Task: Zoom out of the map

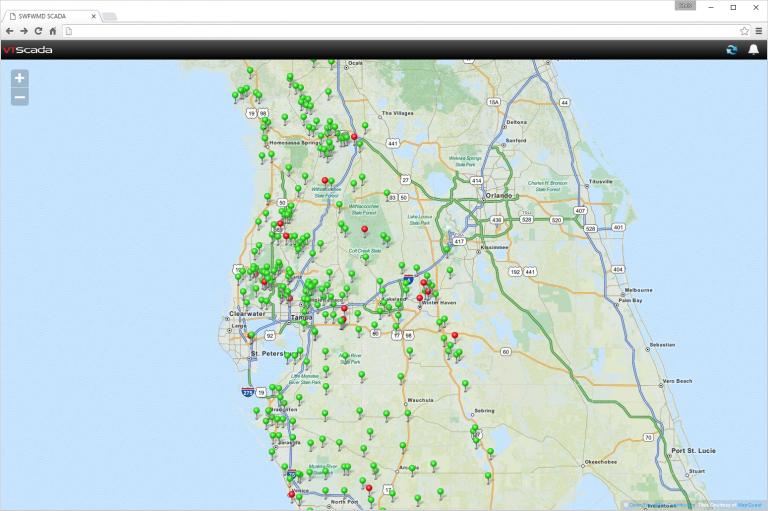Action: [20, 97]
